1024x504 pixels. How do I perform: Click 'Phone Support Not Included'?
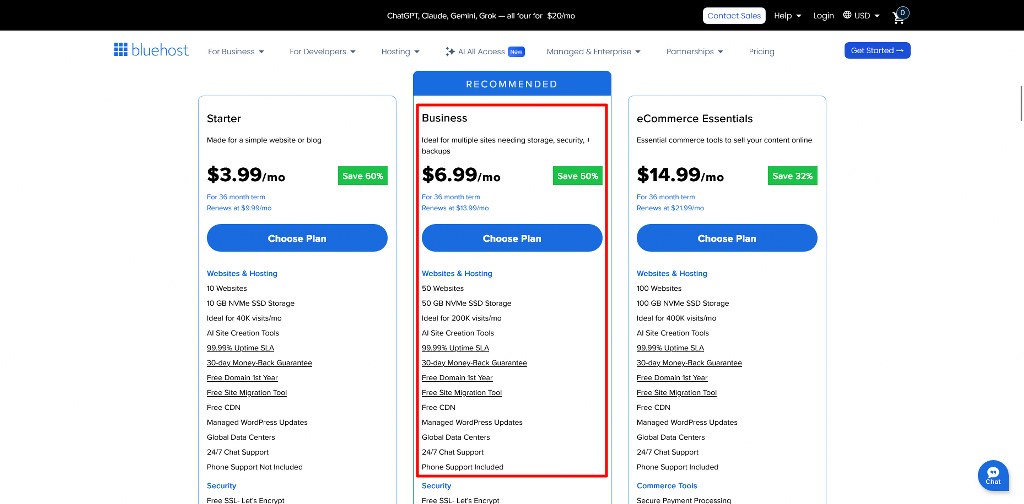tap(254, 467)
